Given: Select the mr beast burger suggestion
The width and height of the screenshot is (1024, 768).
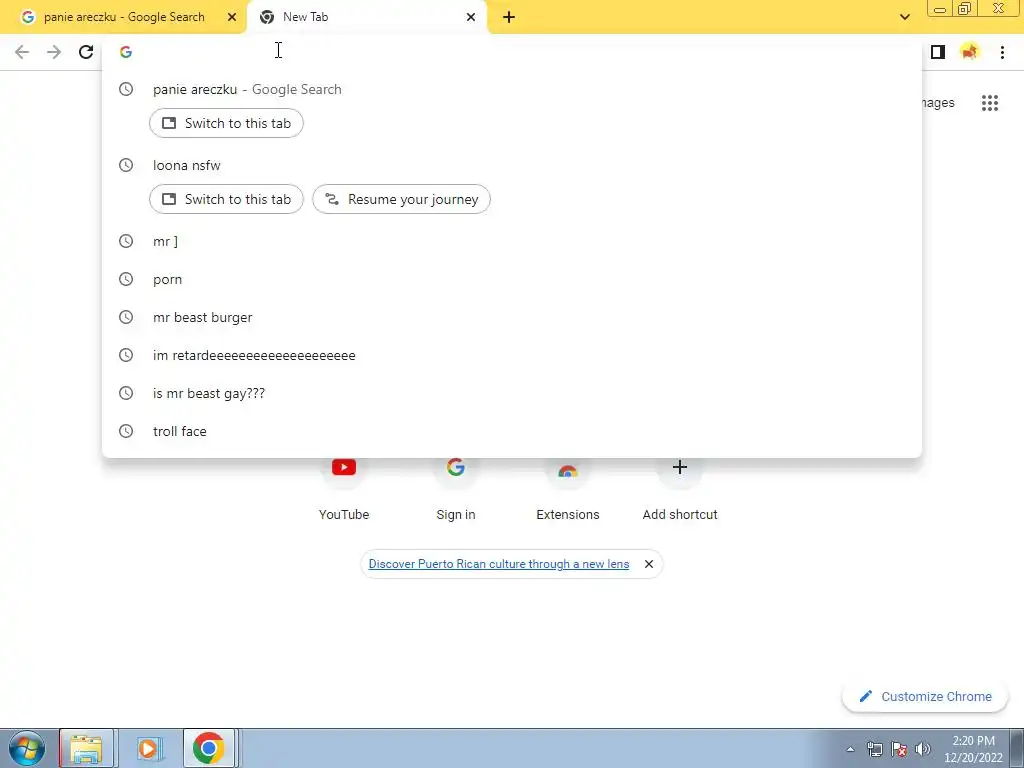Looking at the screenshot, I should tap(511, 317).
